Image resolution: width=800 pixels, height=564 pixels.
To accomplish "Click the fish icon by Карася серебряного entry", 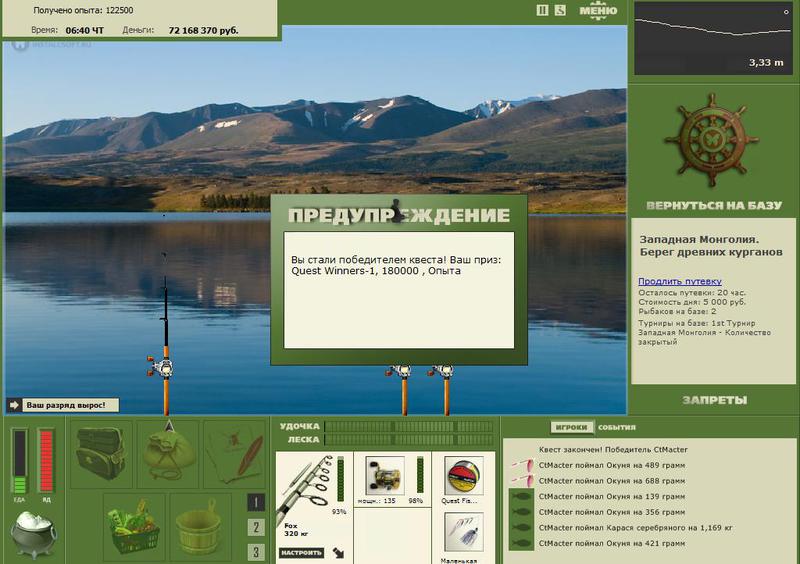I will pos(521,528).
